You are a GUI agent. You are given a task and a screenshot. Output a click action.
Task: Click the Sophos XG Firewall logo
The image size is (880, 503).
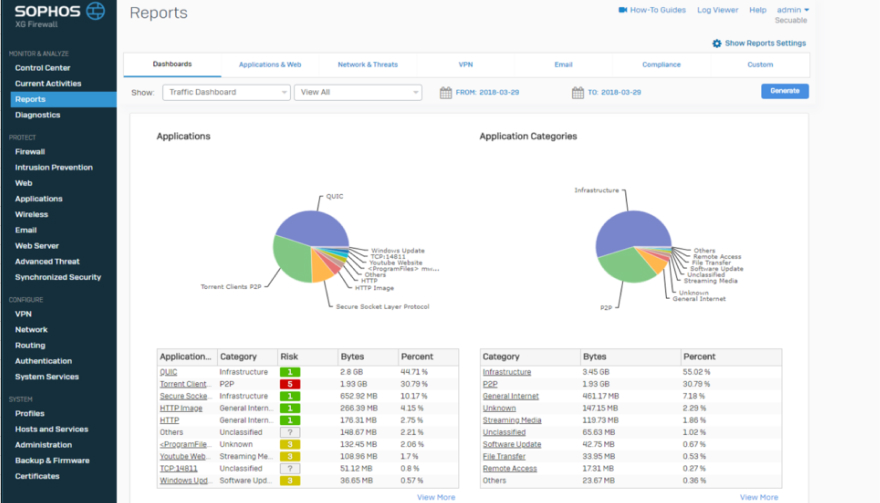click(x=58, y=15)
